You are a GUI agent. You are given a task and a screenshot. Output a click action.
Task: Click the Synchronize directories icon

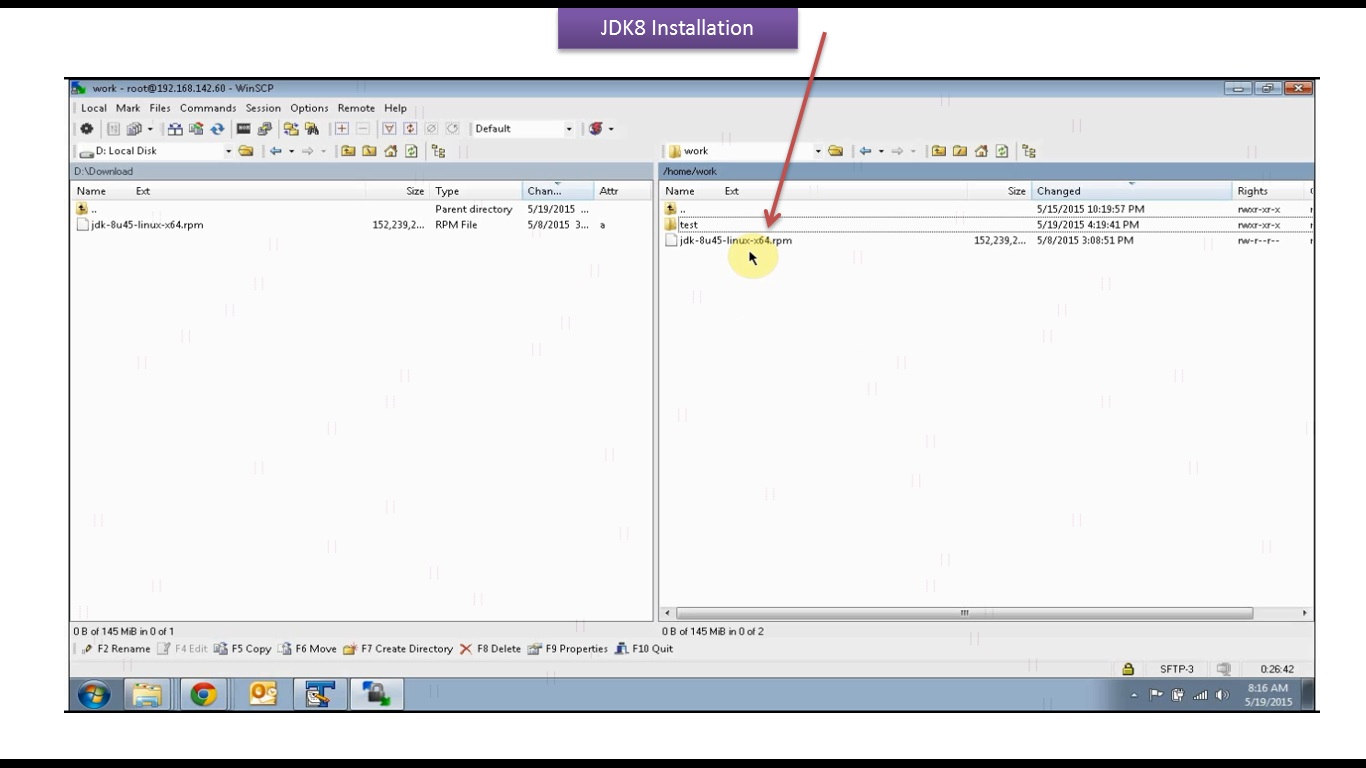coord(196,129)
